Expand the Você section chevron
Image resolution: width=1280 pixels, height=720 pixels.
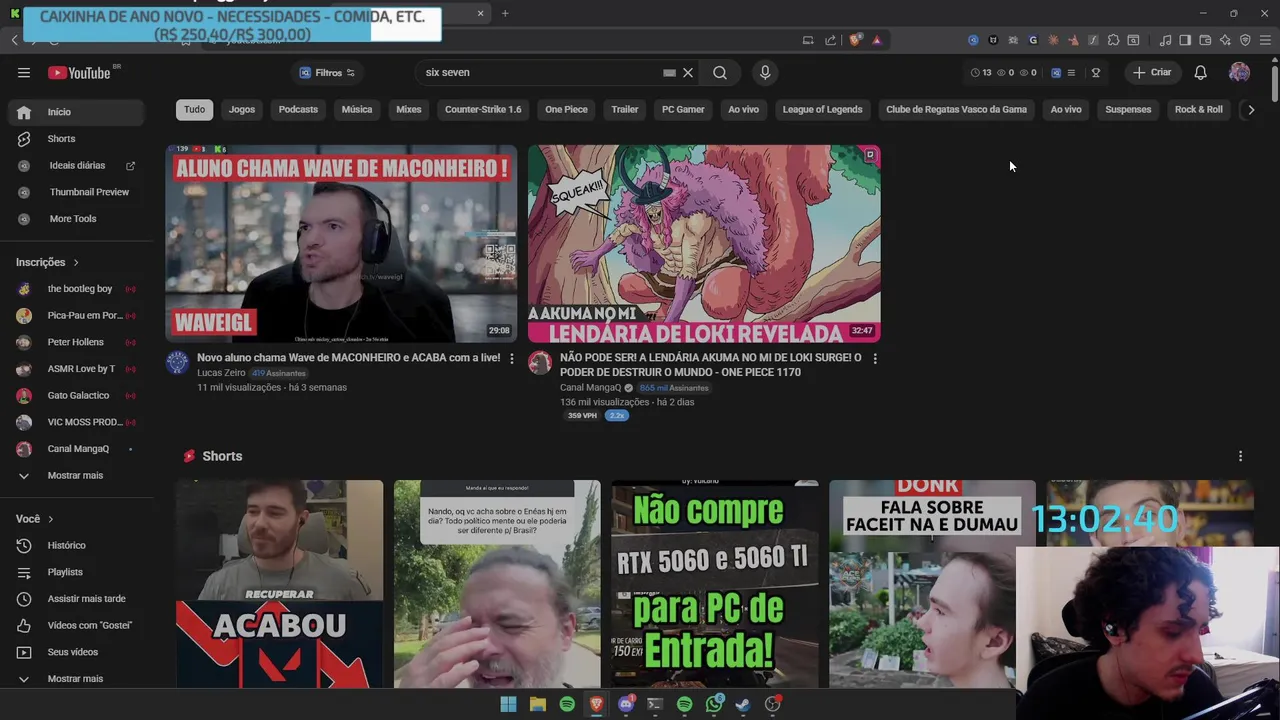pos(50,519)
